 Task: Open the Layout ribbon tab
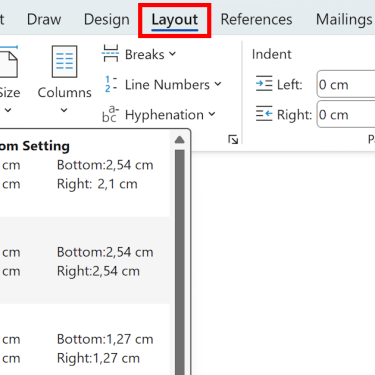(x=175, y=20)
